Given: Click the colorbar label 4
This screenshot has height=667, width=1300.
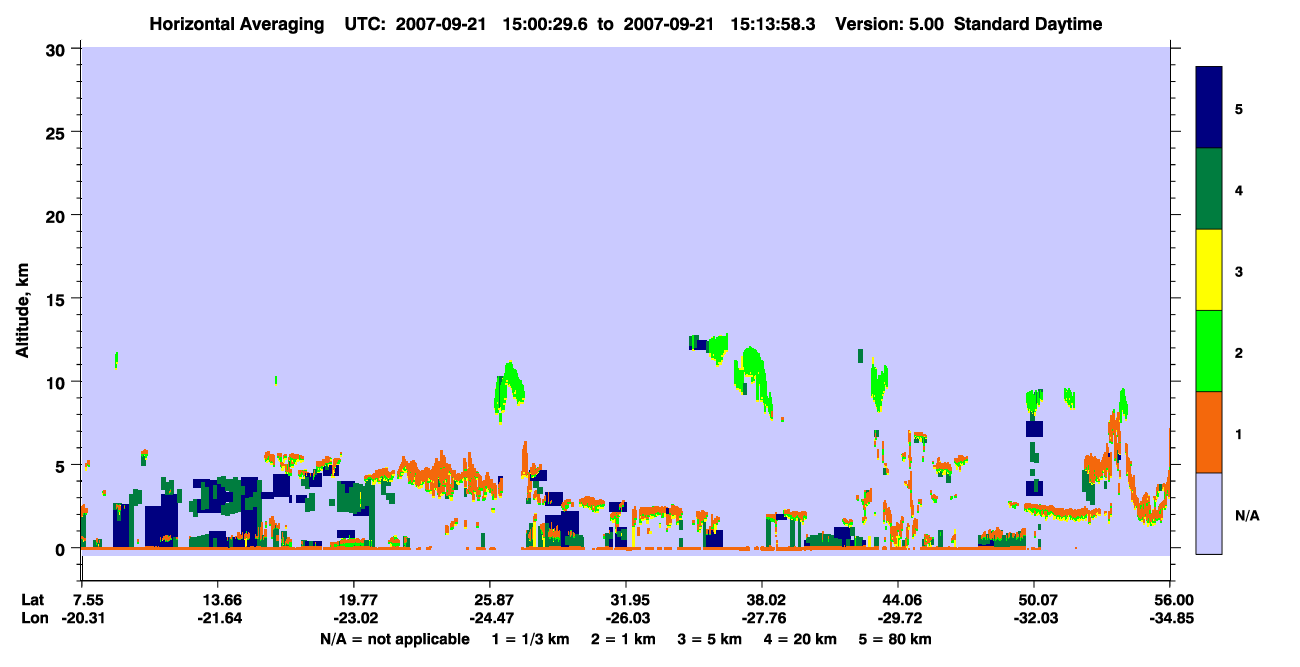Looking at the screenshot, I should pyautogui.click(x=1238, y=189).
